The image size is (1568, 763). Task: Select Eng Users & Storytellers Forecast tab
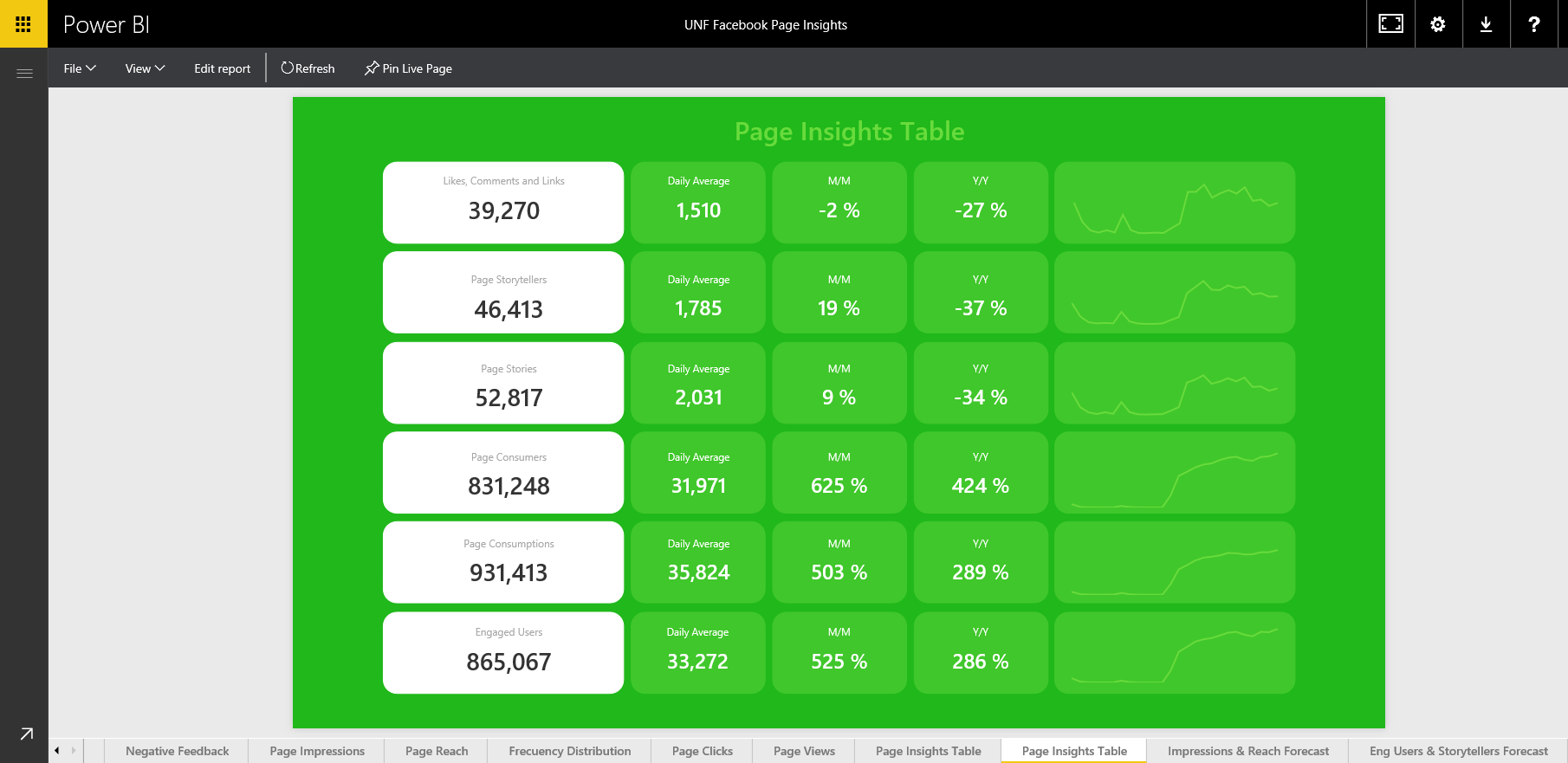pos(1459,751)
